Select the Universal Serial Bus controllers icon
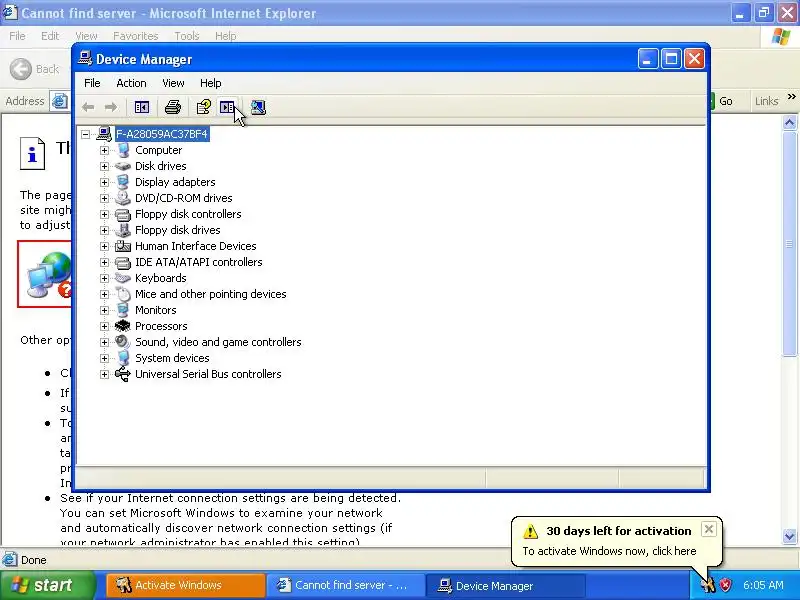 coord(123,374)
